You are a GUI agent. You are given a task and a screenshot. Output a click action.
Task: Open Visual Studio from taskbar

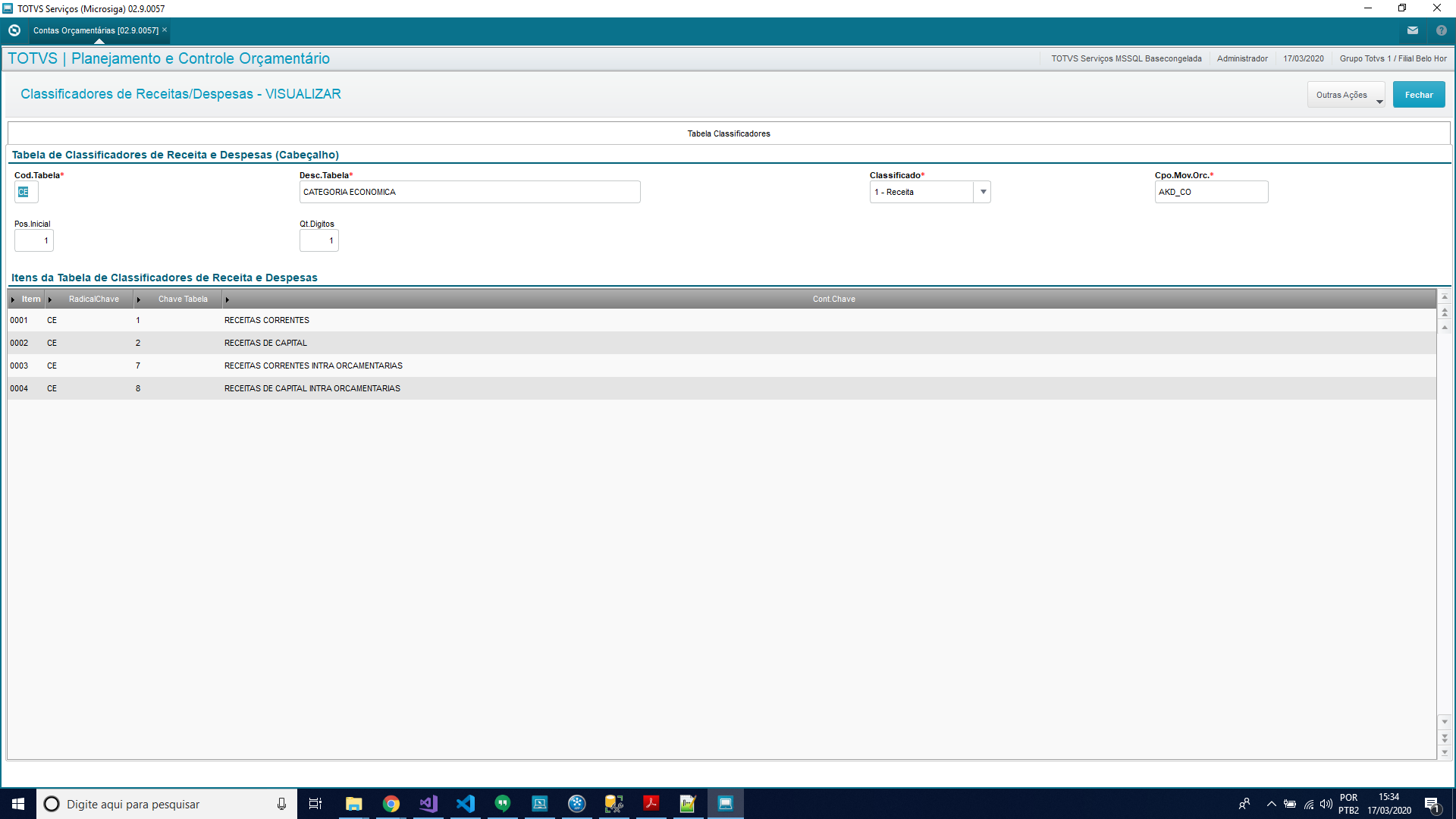tap(428, 804)
